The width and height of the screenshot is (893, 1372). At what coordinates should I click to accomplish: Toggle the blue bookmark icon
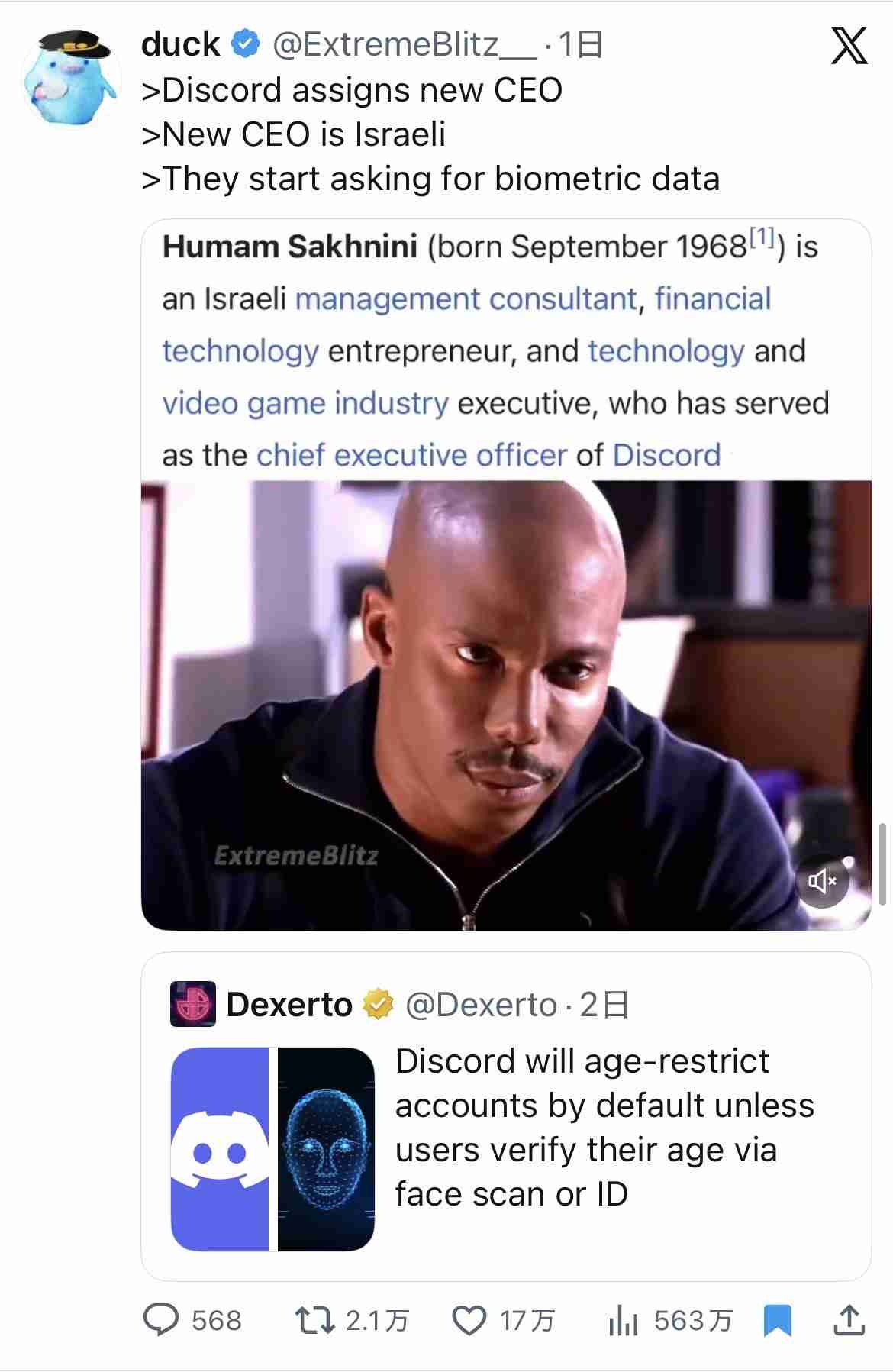click(777, 1321)
